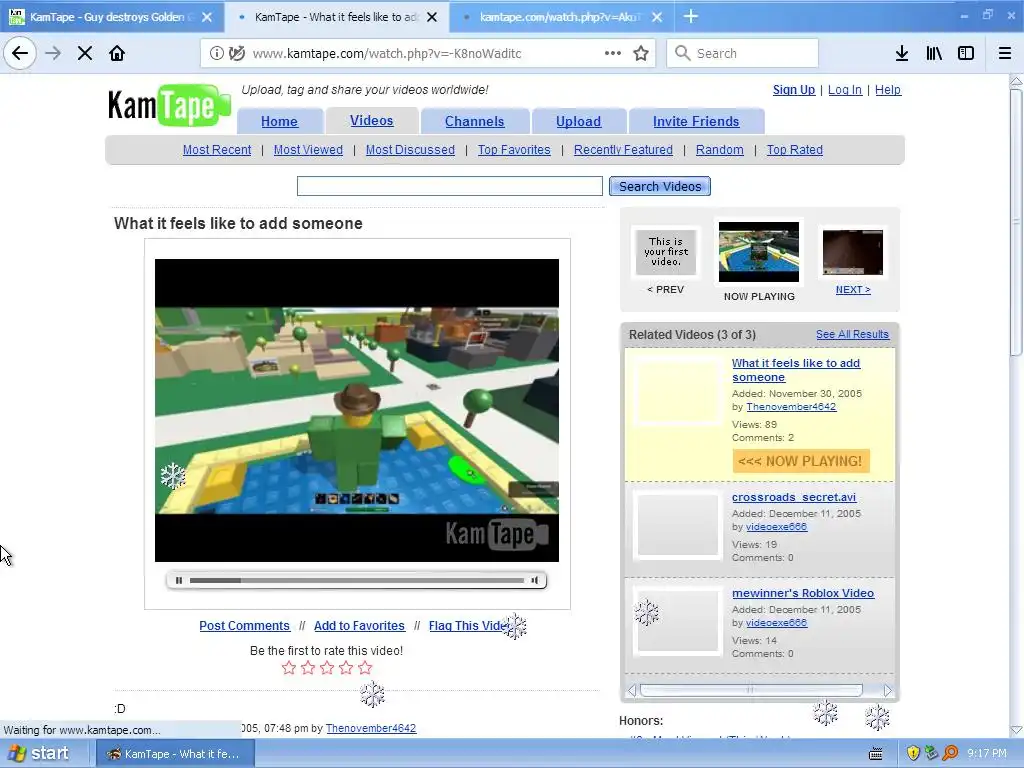Open the Invite Friends tab
Image resolution: width=1024 pixels, height=768 pixels.
696,121
